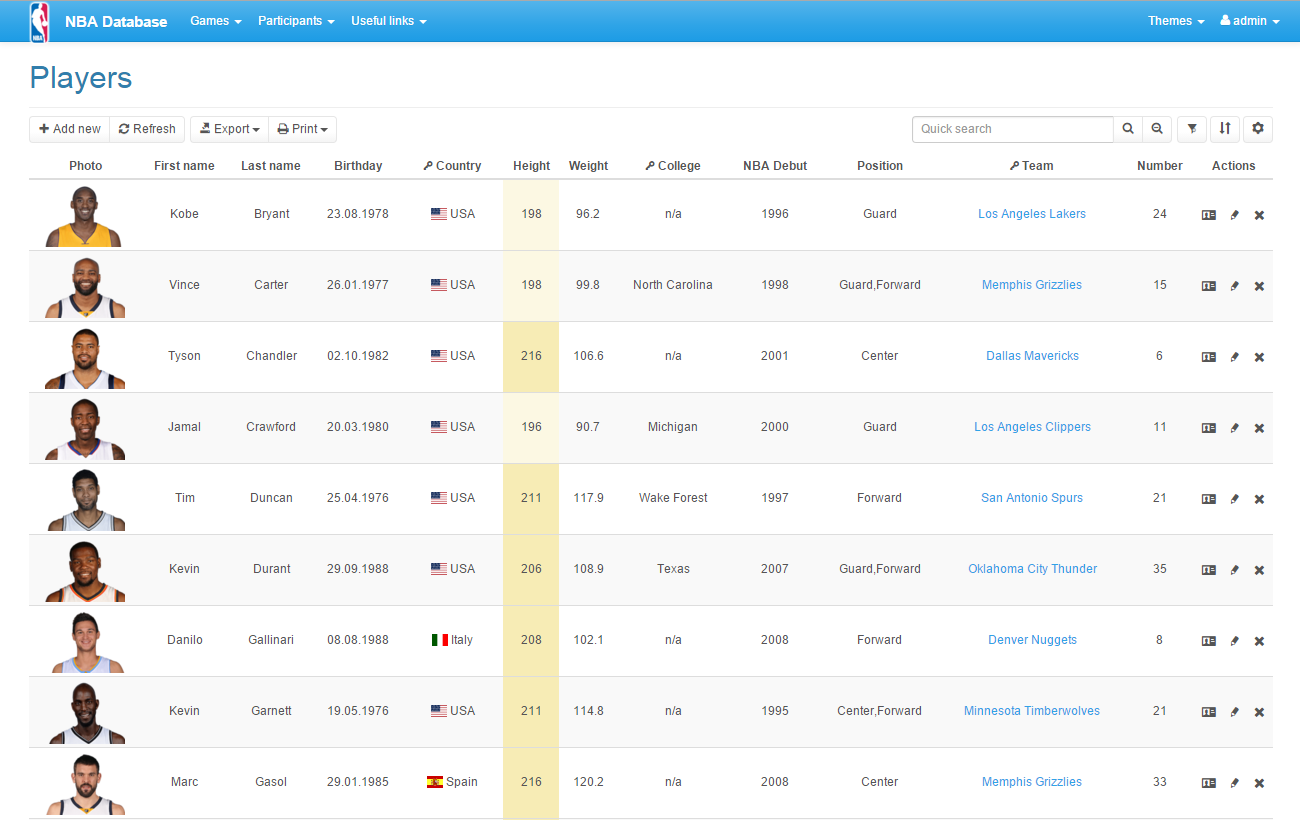Image resolution: width=1300 pixels, height=820 pixels.
Task: Open the San Antonio Spurs team link
Action: click(x=1032, y=498)
